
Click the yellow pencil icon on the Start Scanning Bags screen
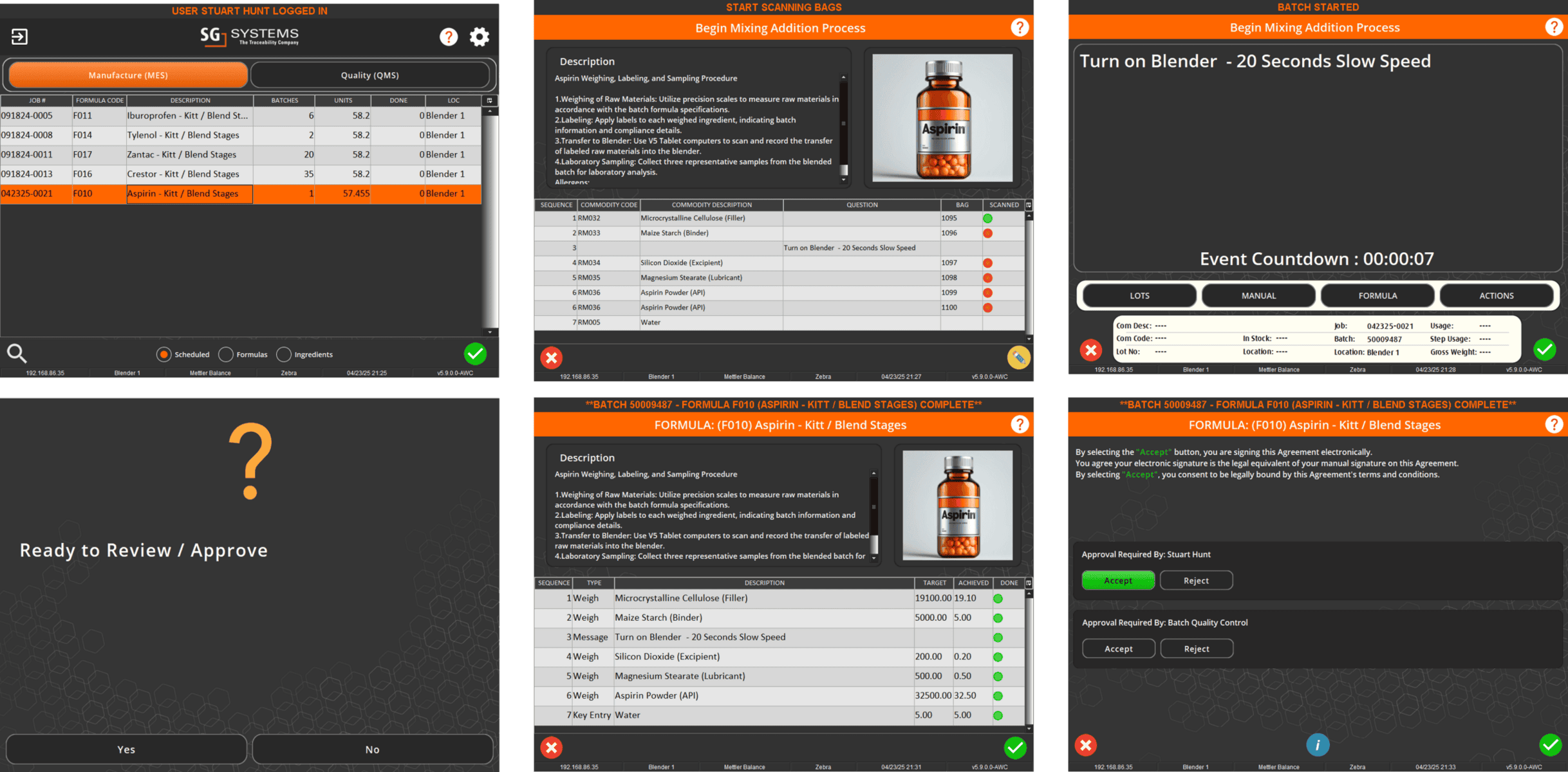tap(1018, 357)
